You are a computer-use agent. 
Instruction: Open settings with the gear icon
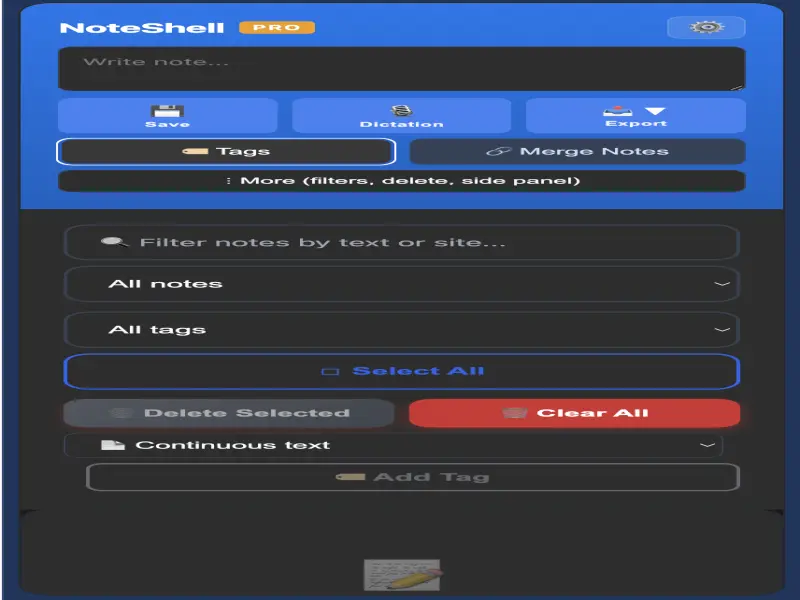(705, 27)
